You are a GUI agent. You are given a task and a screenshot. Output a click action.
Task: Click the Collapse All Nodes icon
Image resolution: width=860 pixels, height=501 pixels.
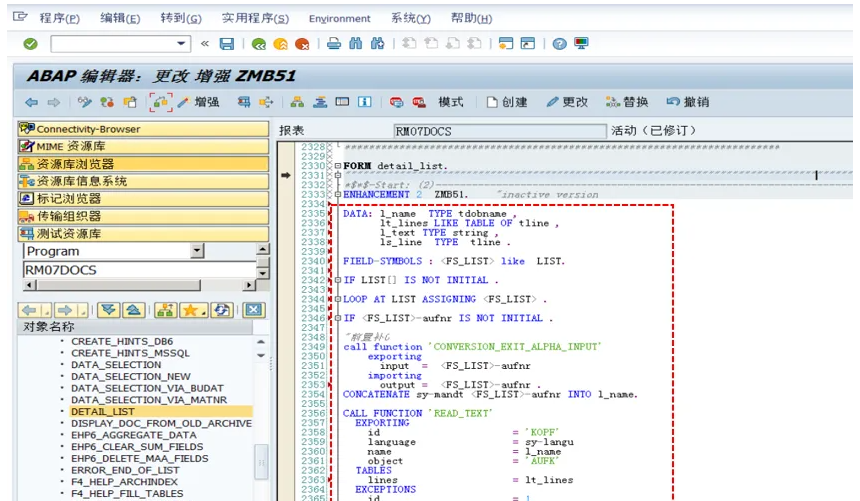[x=133, y=310]
